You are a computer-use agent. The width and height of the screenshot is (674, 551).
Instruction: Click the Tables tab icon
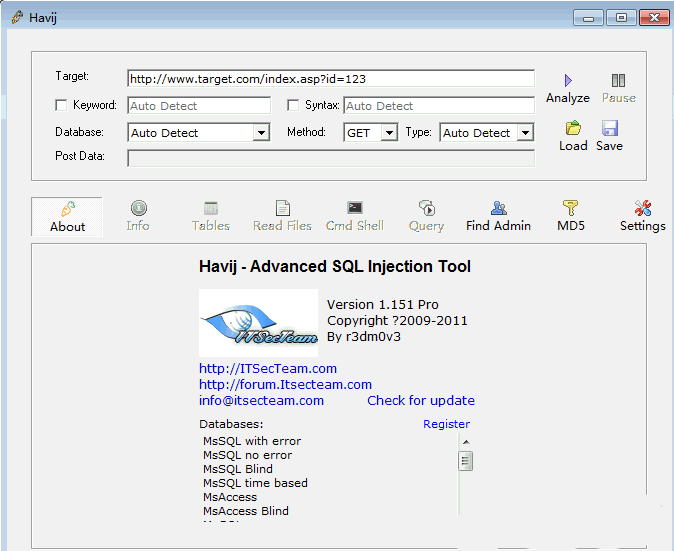pyautogui.click(x=211, y=208)
